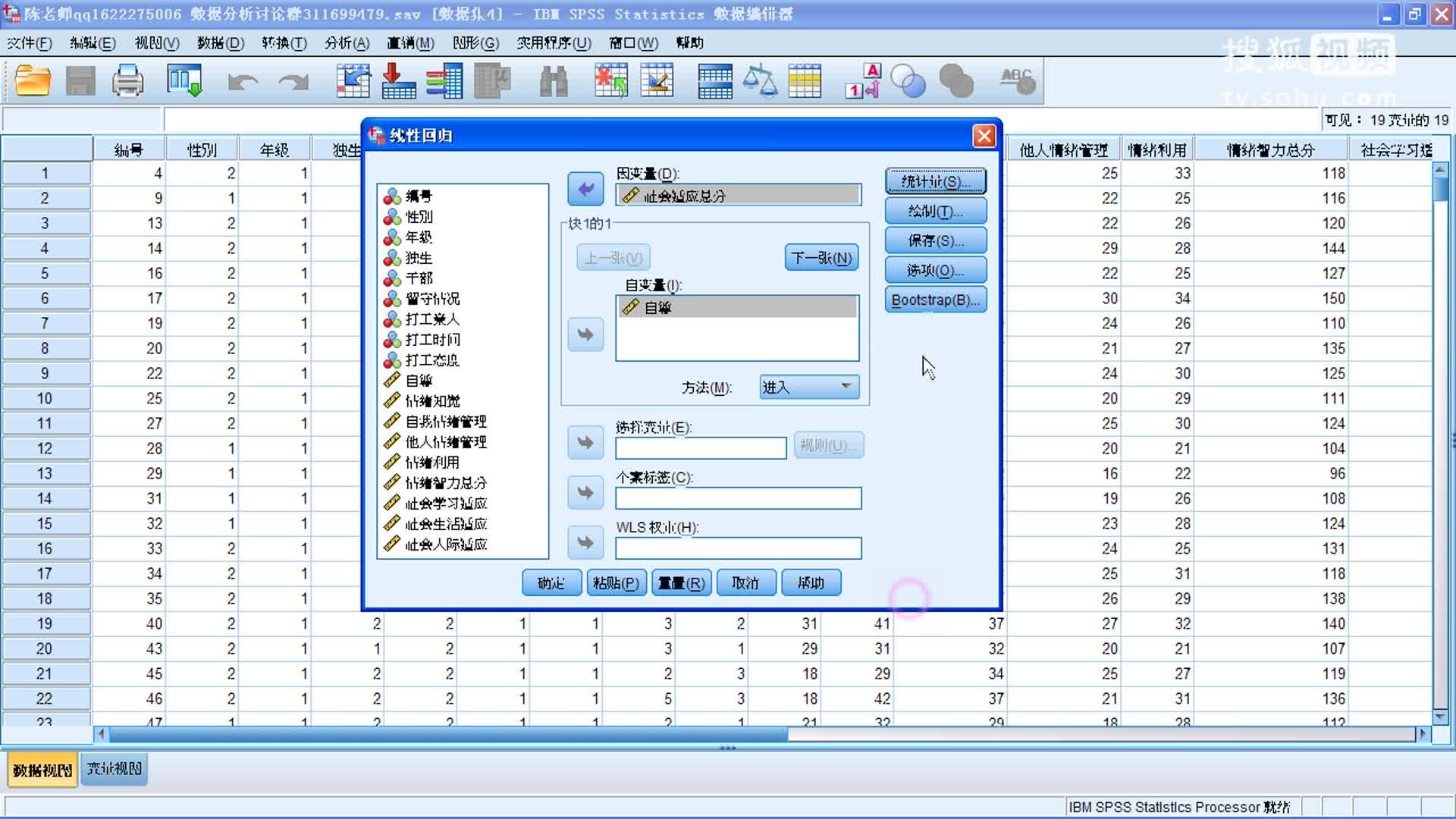Open the 统计量(S) options button
The image size is (1456, 819).
point(935,181)
